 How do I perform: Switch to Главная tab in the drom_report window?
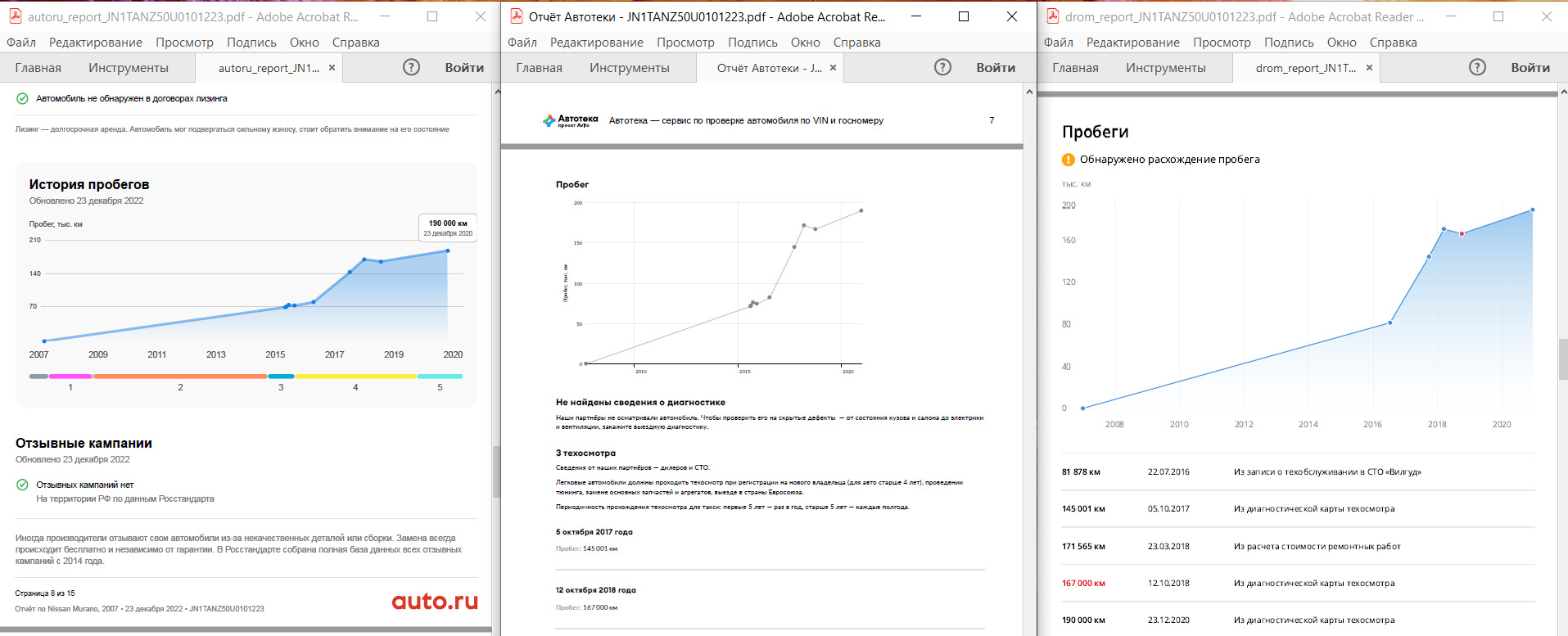tap(1075, 68)
